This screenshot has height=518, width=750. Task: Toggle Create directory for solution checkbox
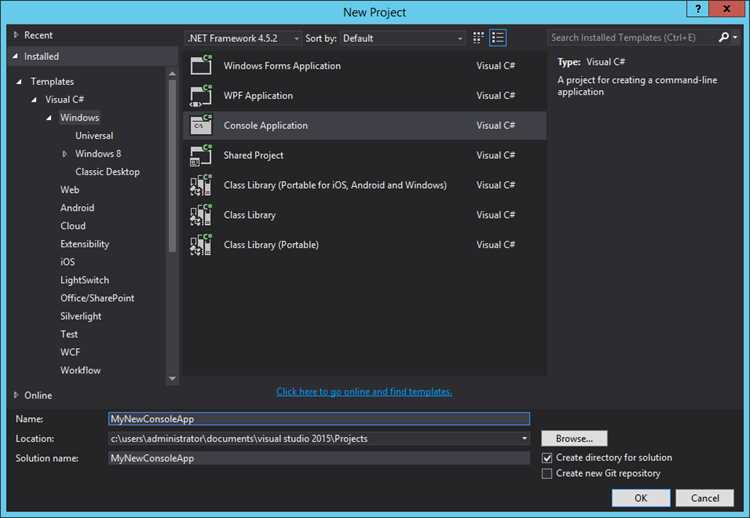pos(547,458)
